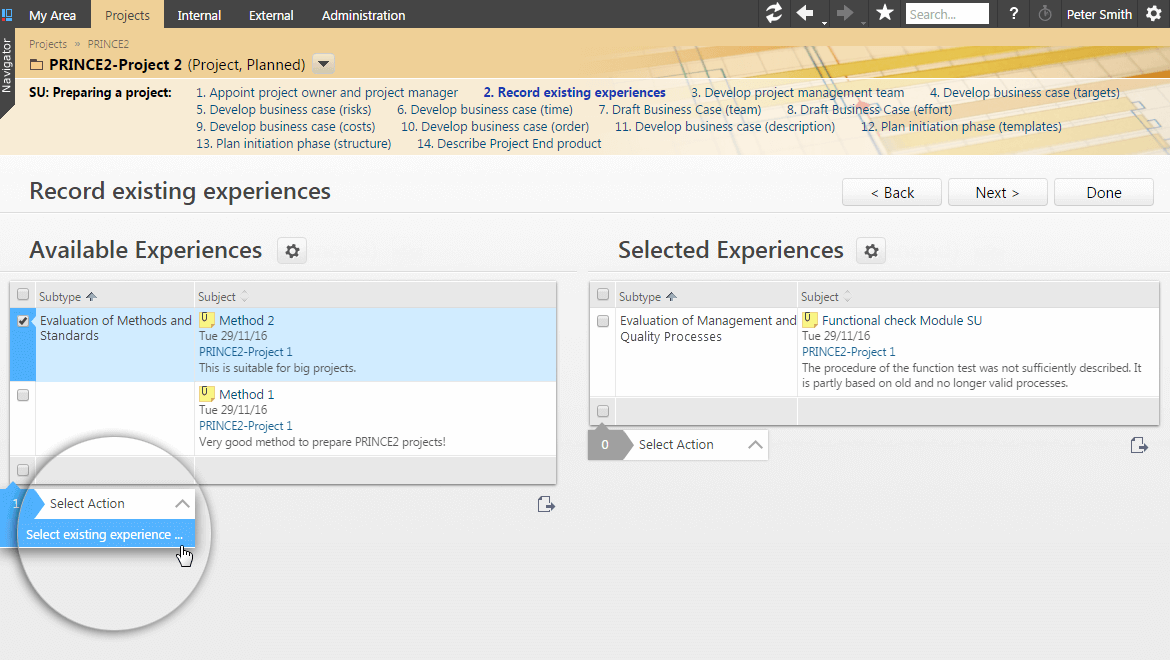
Task: Go to step 12 Plan initiation phase (templates)
Action: pyautogui.click(x=961, y=127)
